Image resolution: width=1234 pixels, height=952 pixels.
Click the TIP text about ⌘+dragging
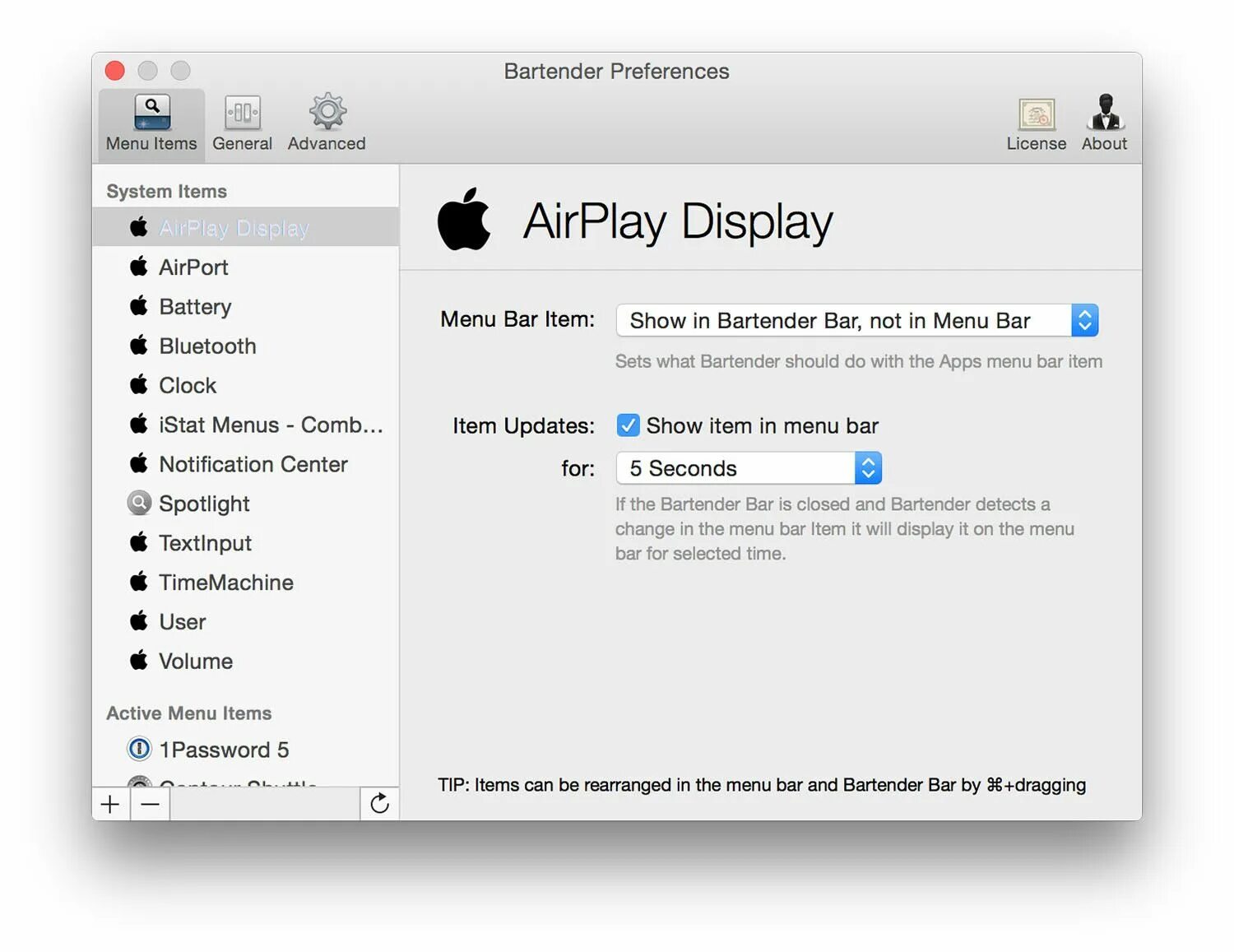762,785
